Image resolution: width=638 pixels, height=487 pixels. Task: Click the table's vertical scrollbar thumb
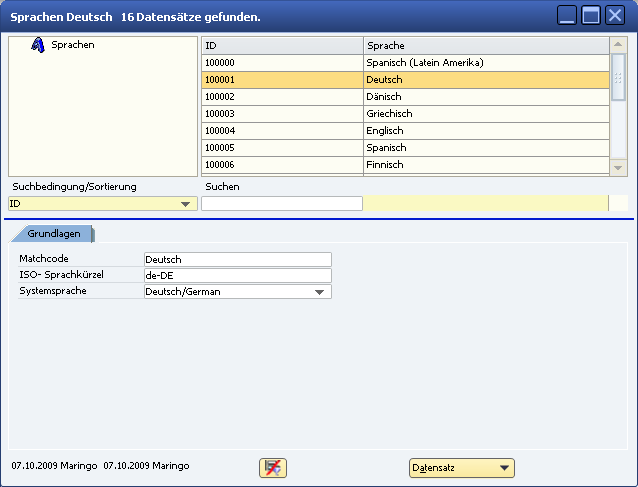(618, 78)
